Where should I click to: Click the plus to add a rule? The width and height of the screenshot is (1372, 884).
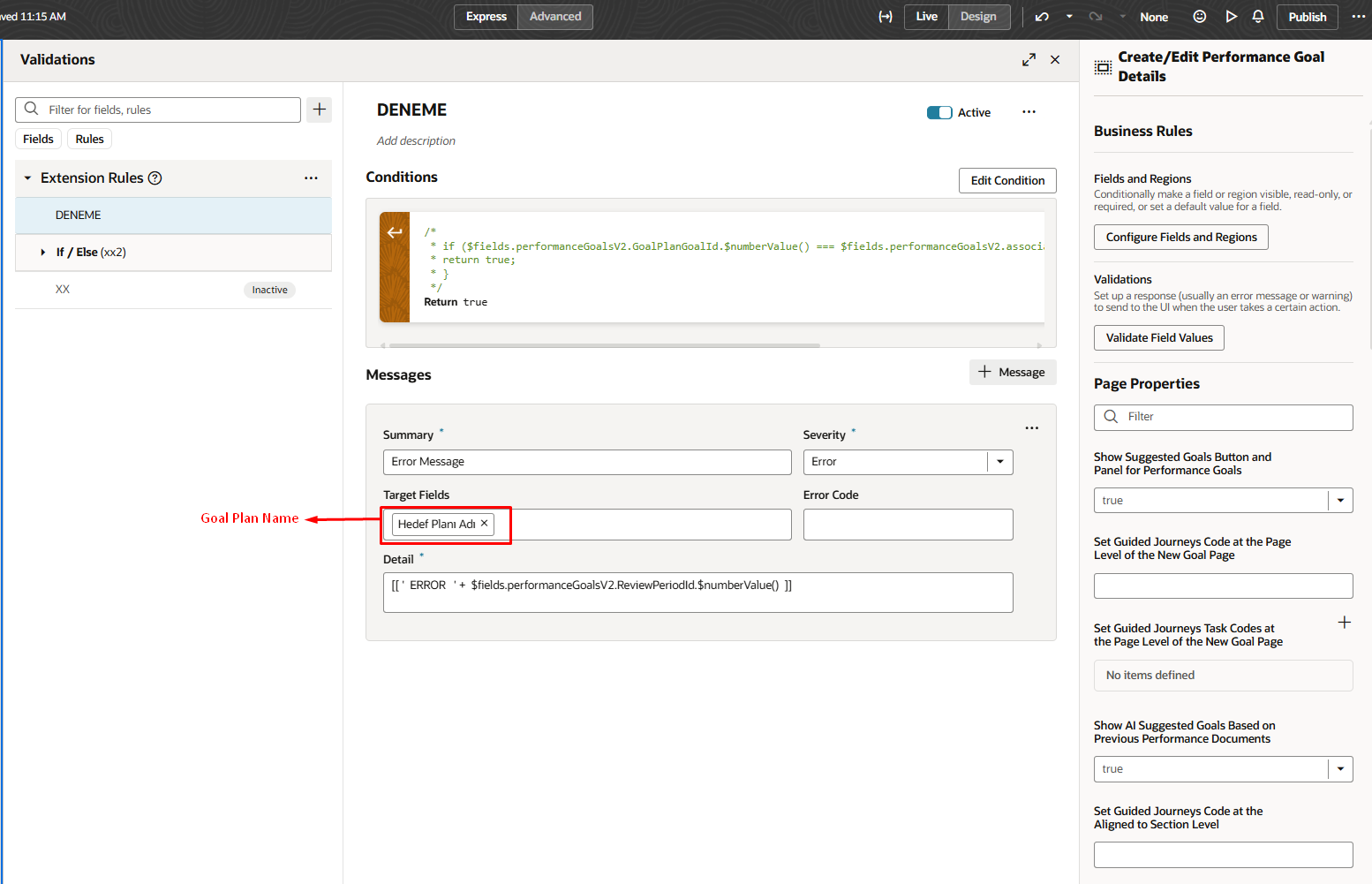pyautogui.click(x=320, y=110)
